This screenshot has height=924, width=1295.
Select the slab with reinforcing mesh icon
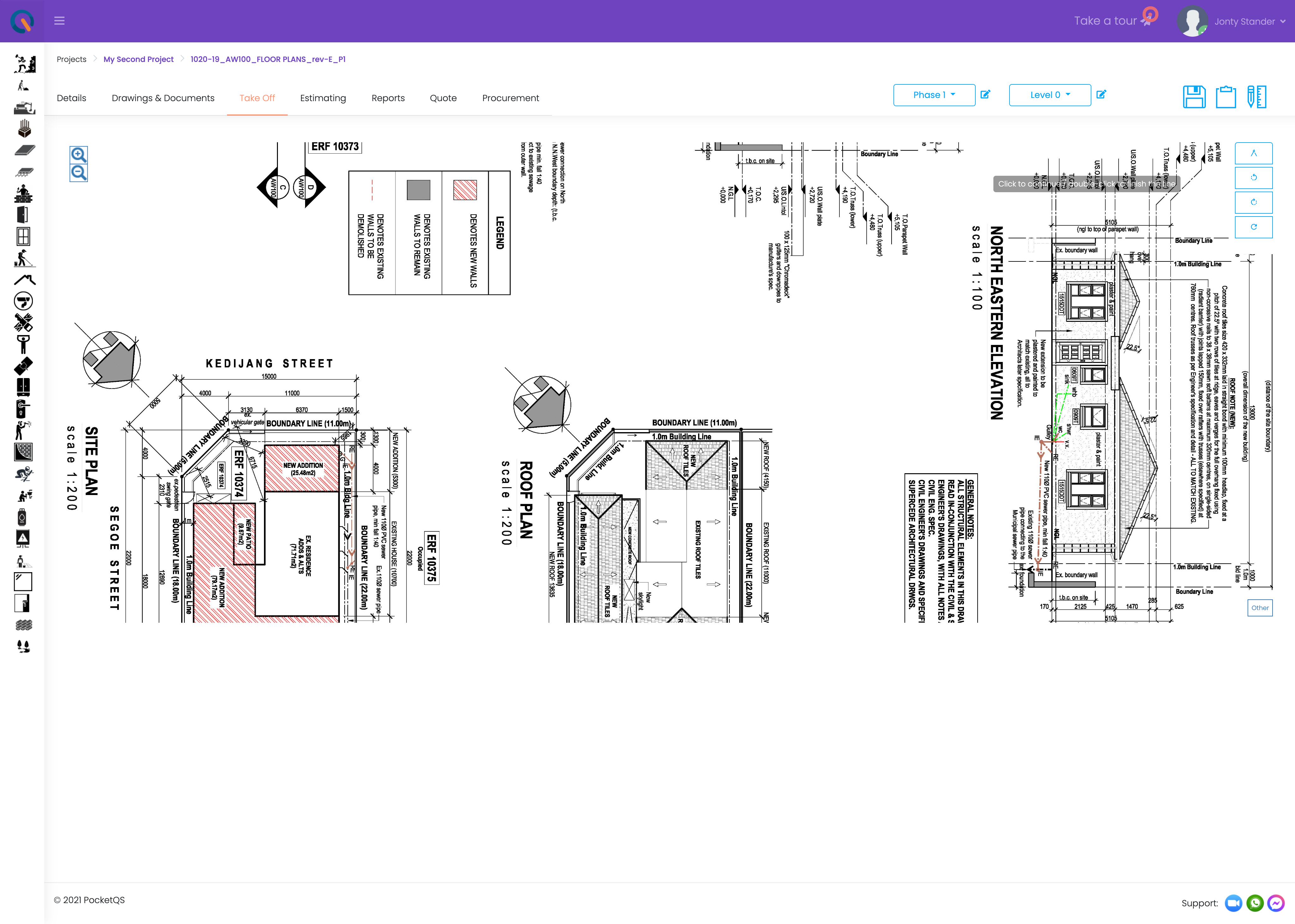point(24,172)
